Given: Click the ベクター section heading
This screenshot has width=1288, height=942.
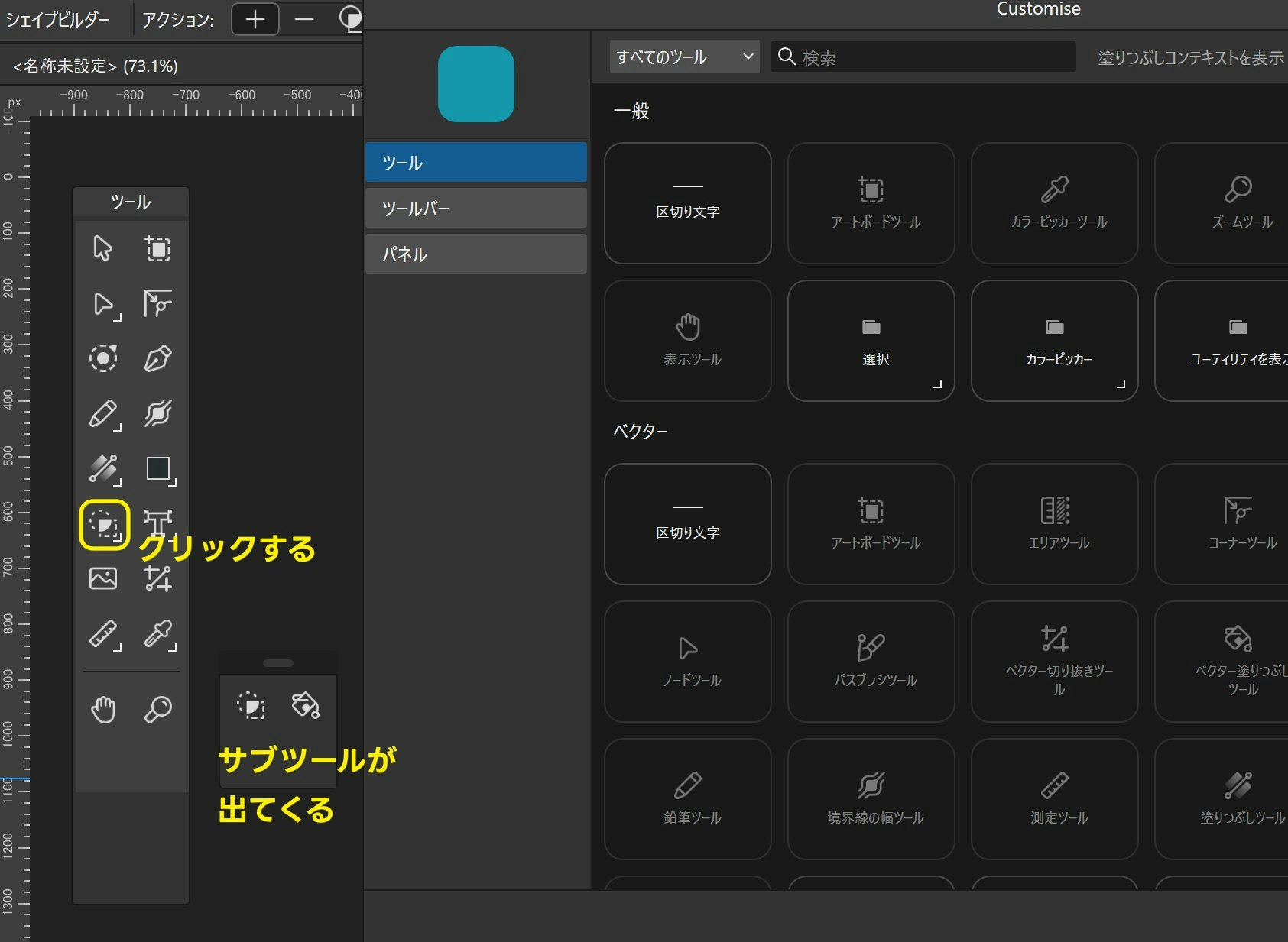Looking at the screenshot, I should (641, 431).
